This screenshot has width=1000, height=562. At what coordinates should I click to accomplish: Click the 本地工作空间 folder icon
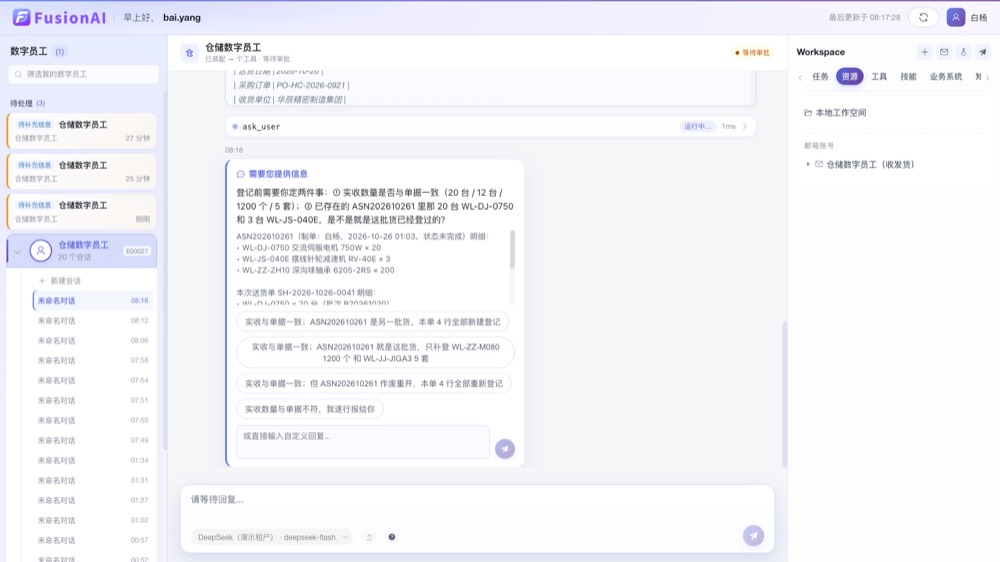(808, 112)
